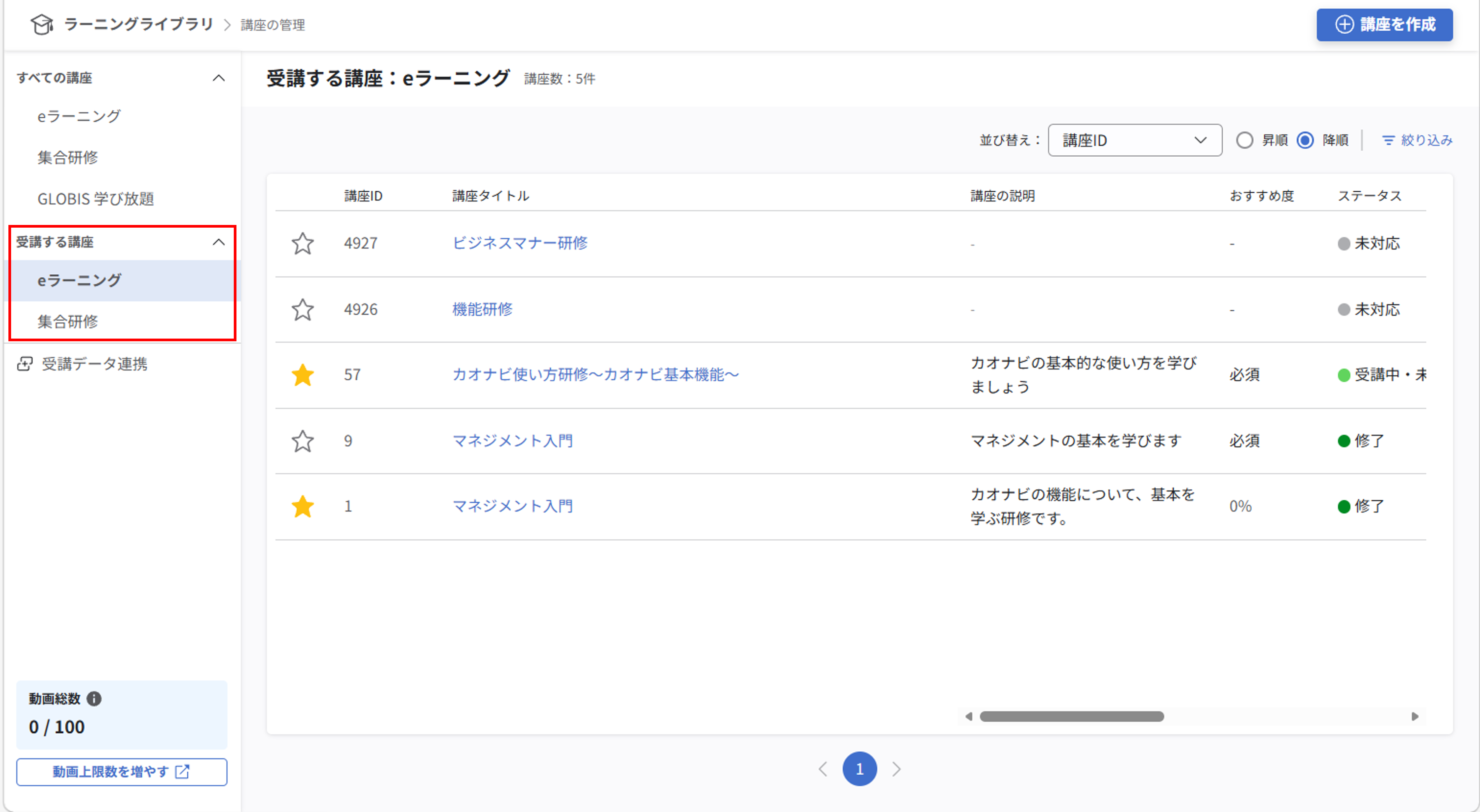Screen dimensions: 1480x812
Task: Click the 受講データ連携 link icon
Action: pos(25,364)
